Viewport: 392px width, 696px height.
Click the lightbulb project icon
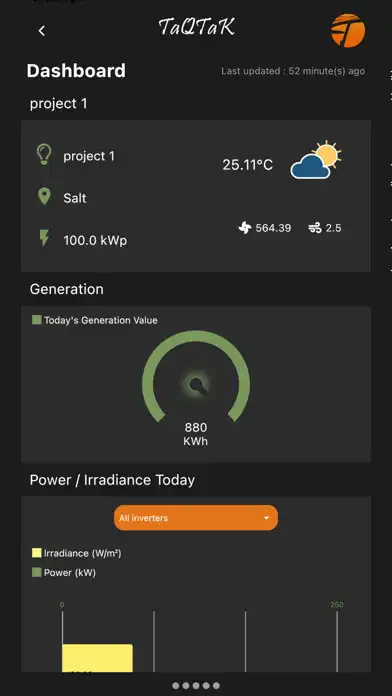point(44,154)
